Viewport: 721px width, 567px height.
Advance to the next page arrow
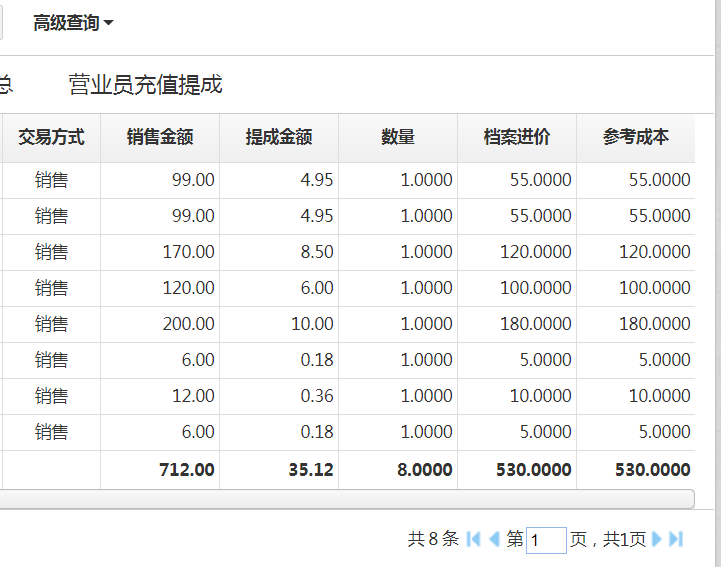[x=657, y=539]
